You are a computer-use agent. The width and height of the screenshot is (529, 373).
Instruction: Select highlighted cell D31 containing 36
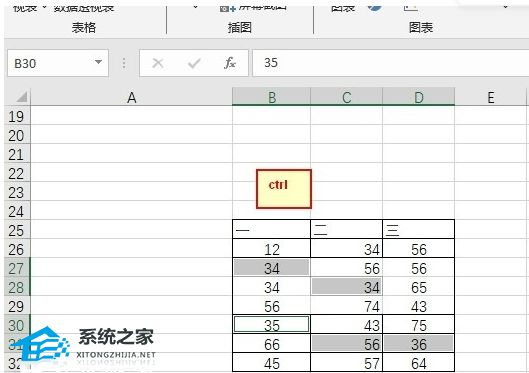click(x=419, y=344)
